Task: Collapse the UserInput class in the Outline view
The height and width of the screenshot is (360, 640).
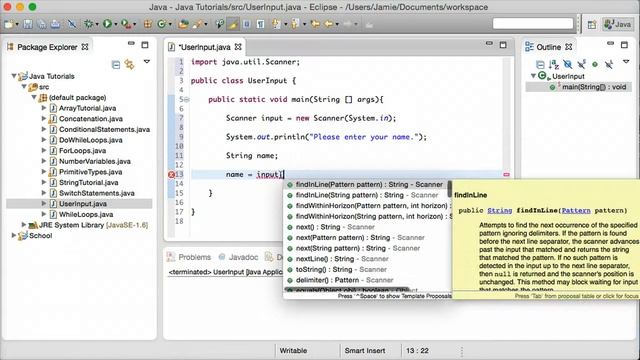Action: tap(533, 76)
